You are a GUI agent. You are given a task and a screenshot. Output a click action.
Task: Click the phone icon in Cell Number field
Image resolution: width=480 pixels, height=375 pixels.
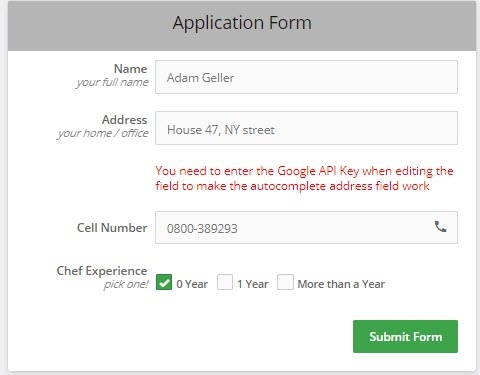coord(440,227)
